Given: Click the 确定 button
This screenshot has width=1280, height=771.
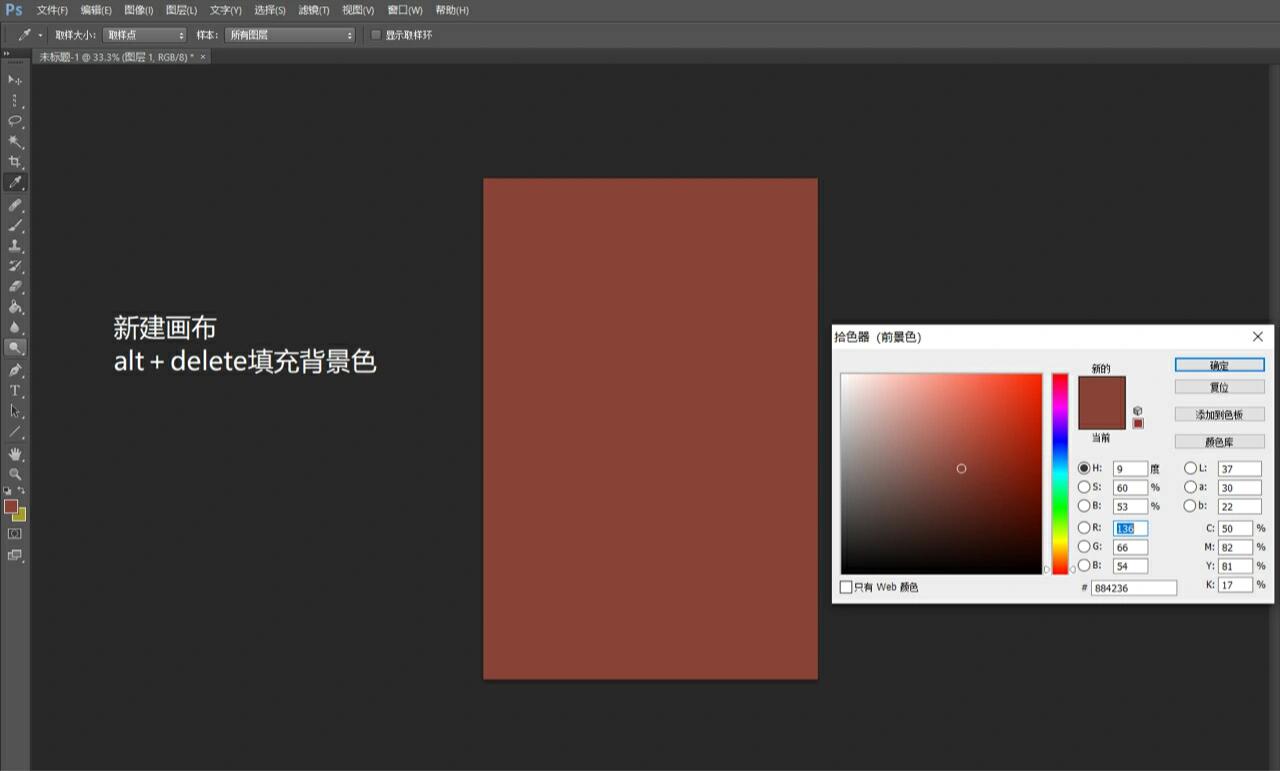Looking at the screenshot, I should 1219,365.
